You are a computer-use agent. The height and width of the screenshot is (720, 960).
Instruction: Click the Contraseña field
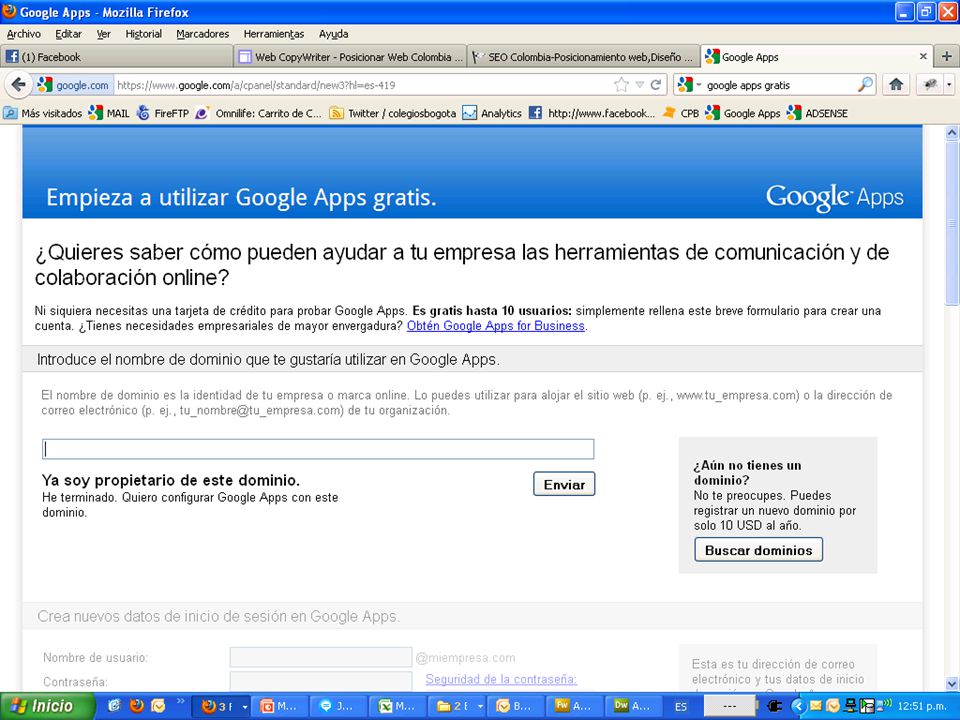[321, 681]
